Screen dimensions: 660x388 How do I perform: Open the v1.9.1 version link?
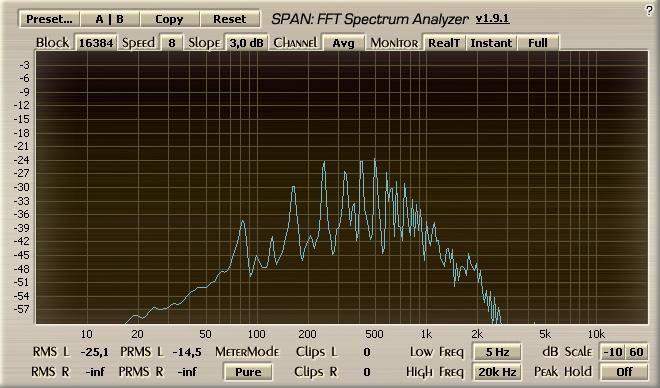pos(492,19)
